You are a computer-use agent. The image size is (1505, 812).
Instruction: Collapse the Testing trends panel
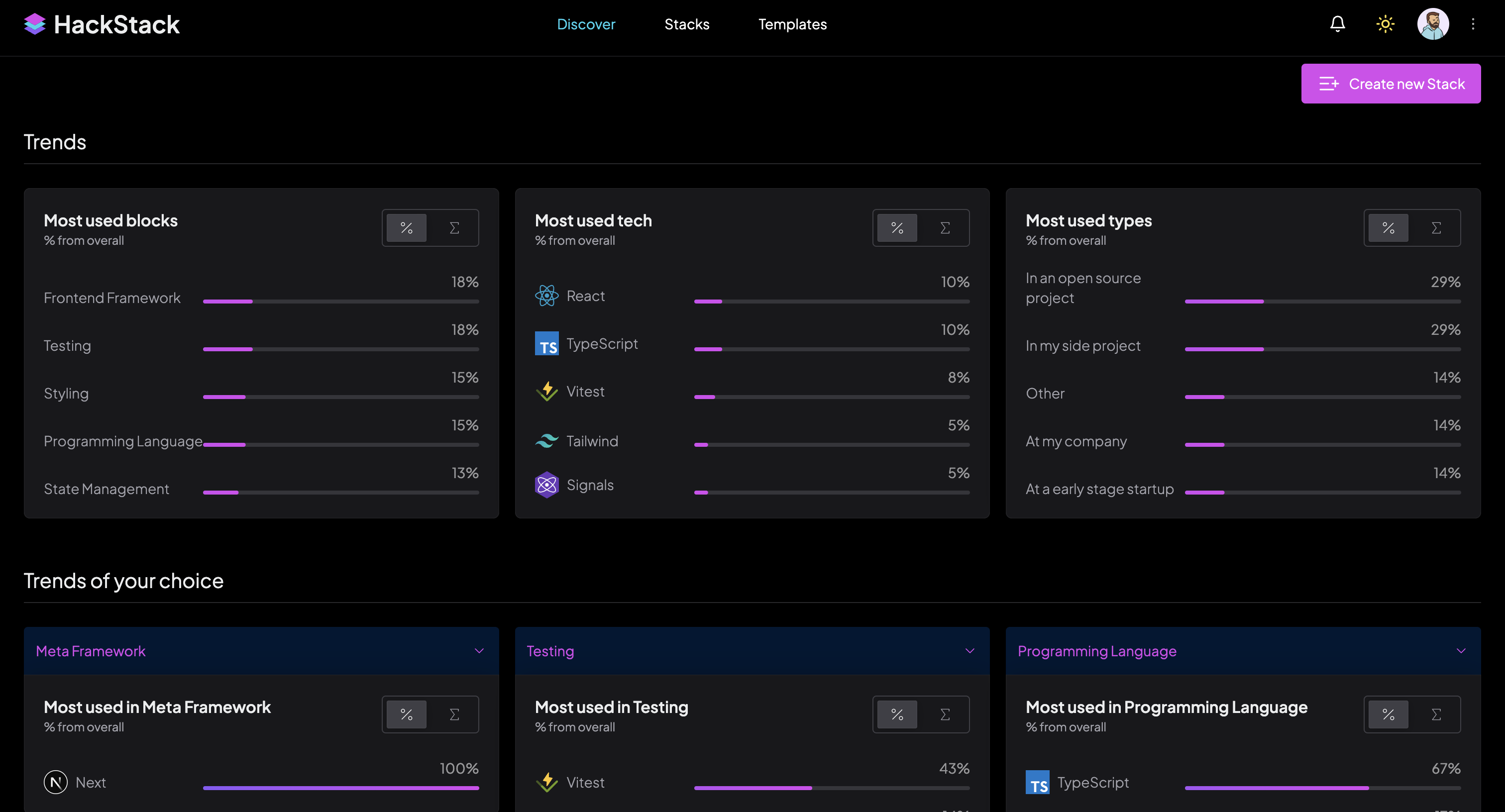coord(970,651)
